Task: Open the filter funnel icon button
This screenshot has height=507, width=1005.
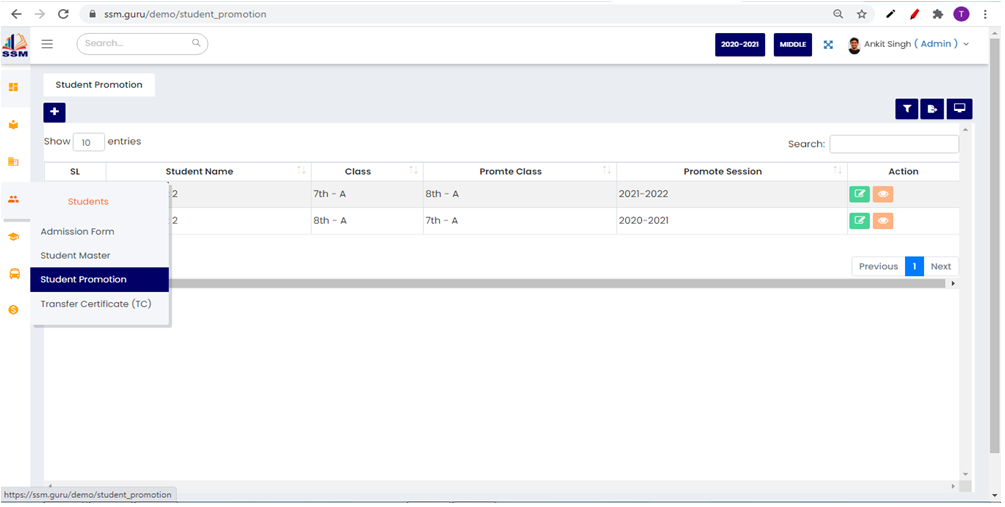Action: point(906,109)
